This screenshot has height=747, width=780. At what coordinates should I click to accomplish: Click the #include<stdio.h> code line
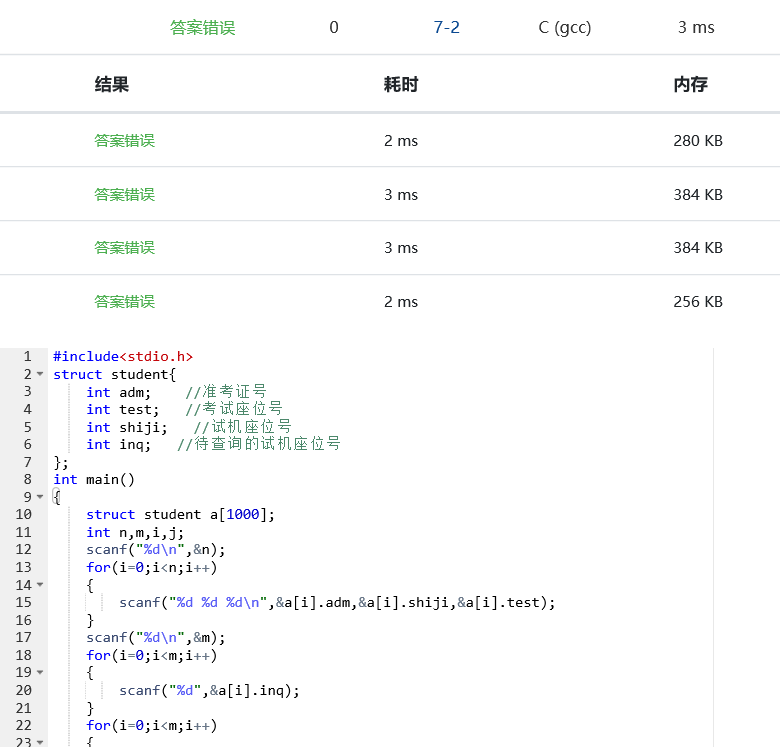pyautogui.click(x=123, y=357)
